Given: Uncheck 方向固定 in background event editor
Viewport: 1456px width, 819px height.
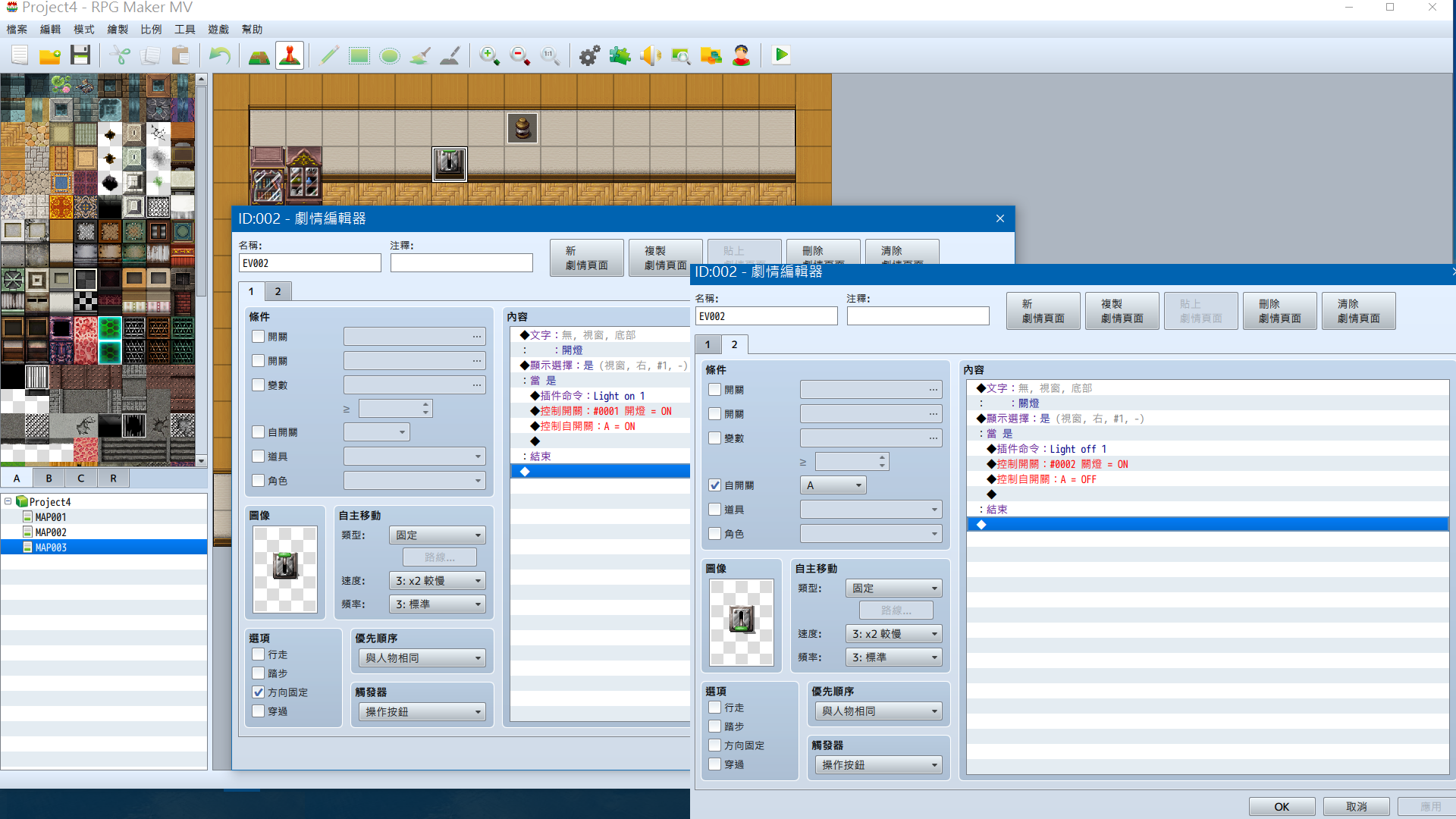Looking at the screenshot, I should tap(259, 692).
